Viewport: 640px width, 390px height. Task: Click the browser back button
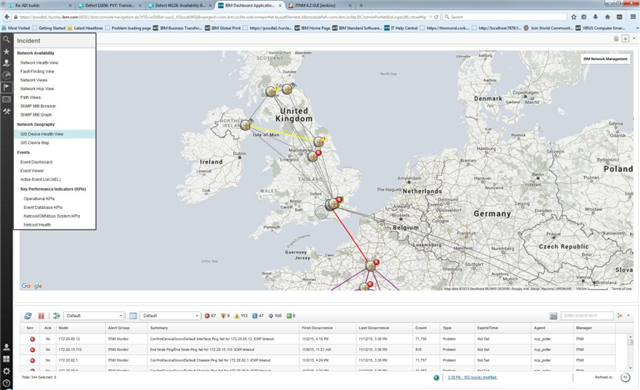(x=7, y=17)
